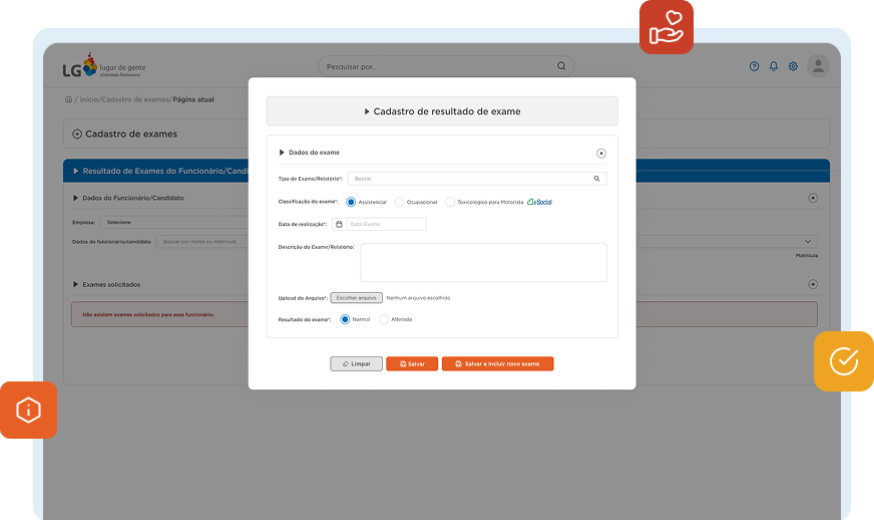The height and width of the screenshot is (520, 874).
Task: Choose the Alterado result radio button
Action: (384, 319)
